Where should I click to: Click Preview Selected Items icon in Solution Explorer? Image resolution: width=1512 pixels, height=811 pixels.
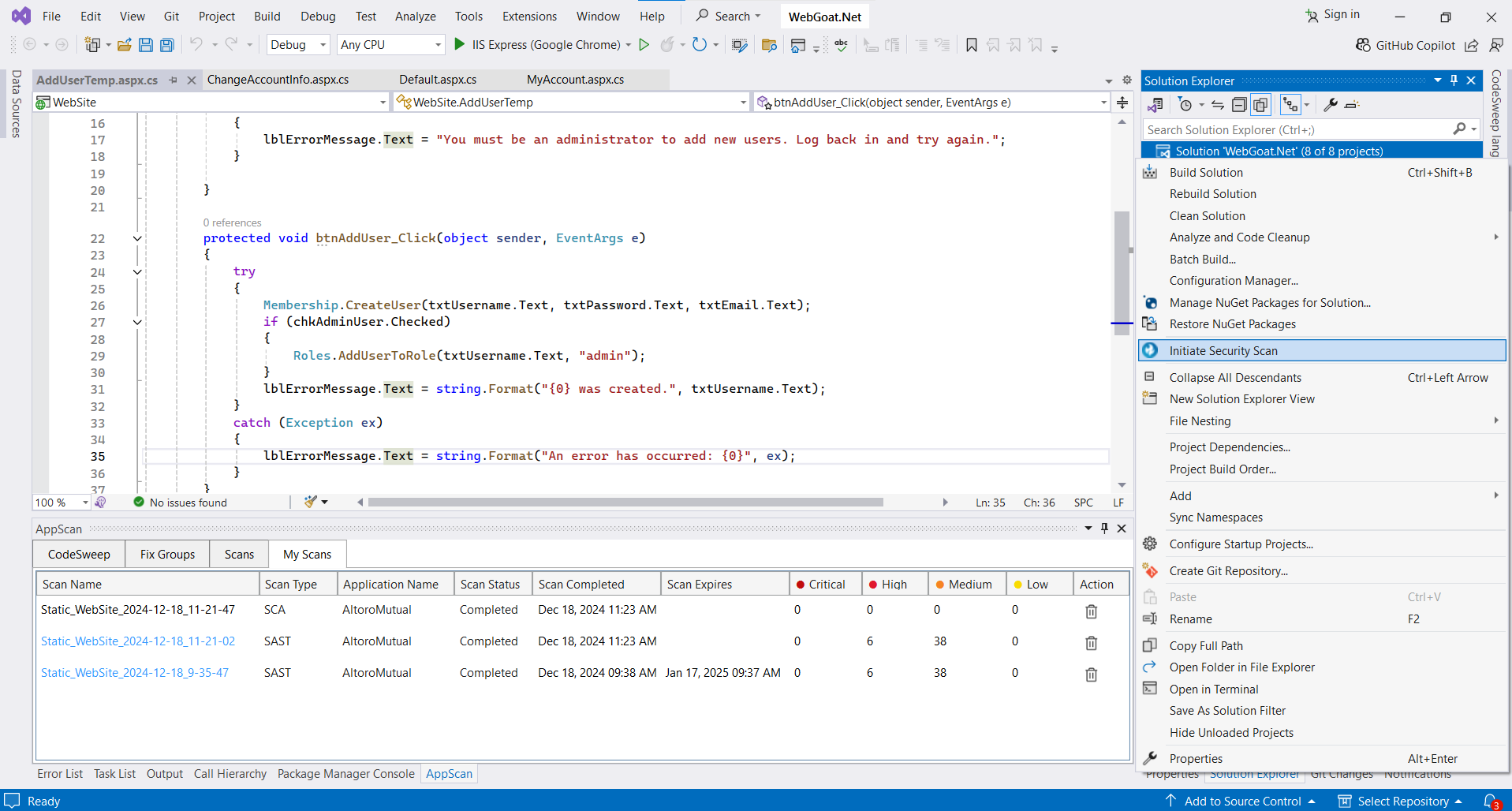[1352, 104]
